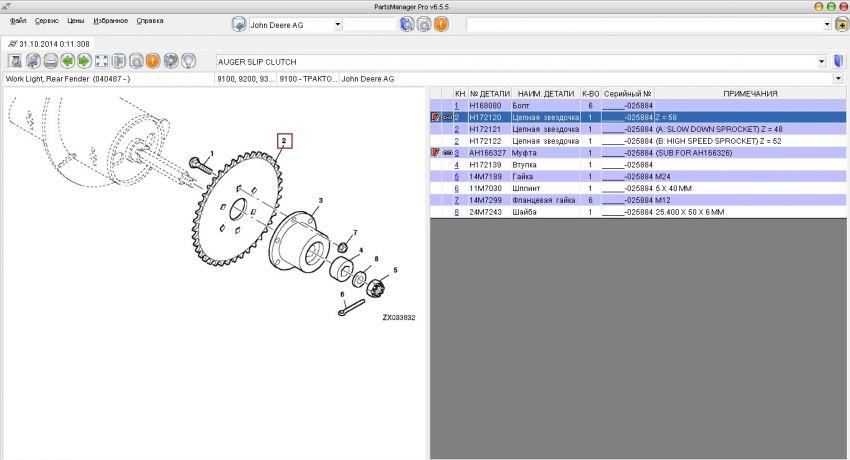Image resolution: width=850 pixels, height=460 pixels.
Task: Select the 11M7030 Шплинт row
Action: 638,188
